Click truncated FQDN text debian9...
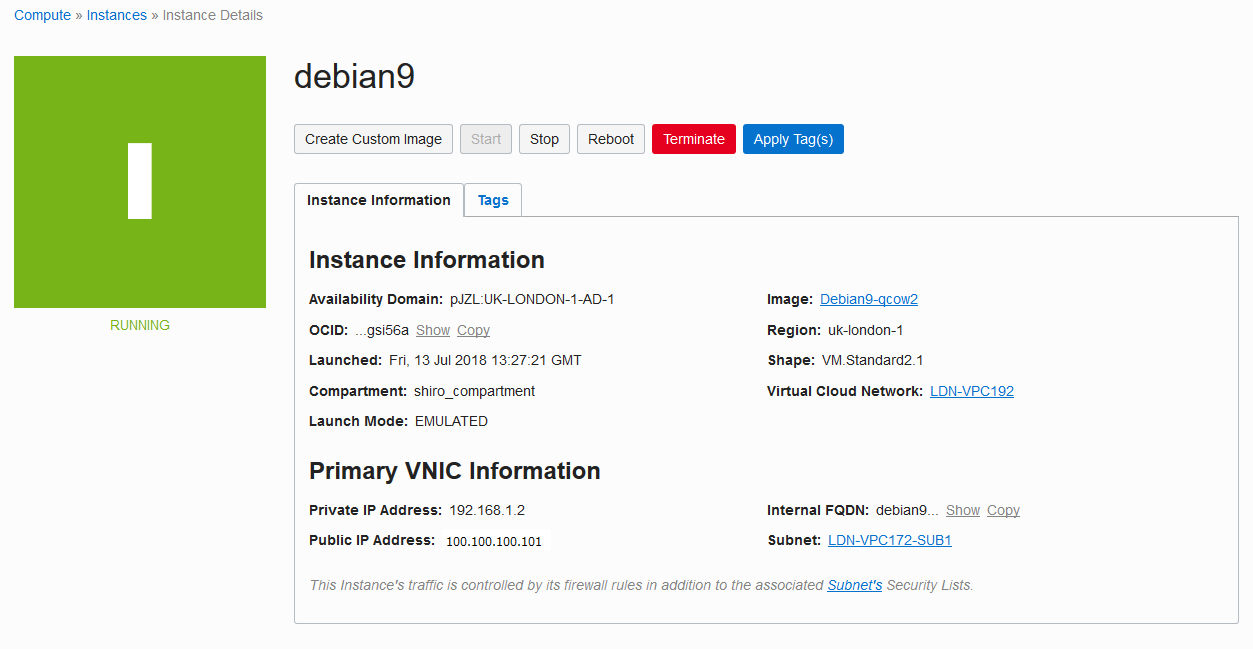The height and width of the screenshot is (649, 1253). 907,510
